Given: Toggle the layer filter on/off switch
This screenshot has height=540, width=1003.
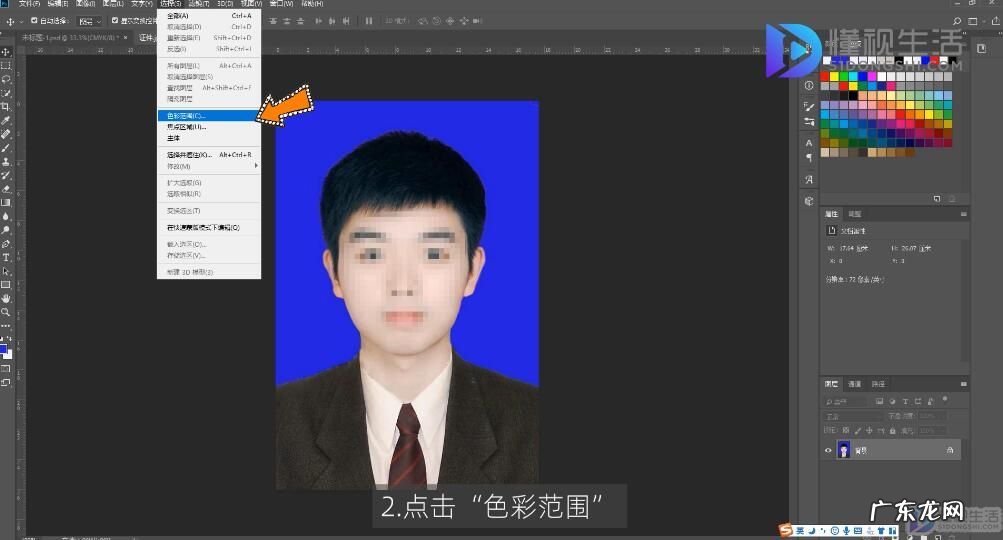Looking at the screenshot, I should (945, 400).
